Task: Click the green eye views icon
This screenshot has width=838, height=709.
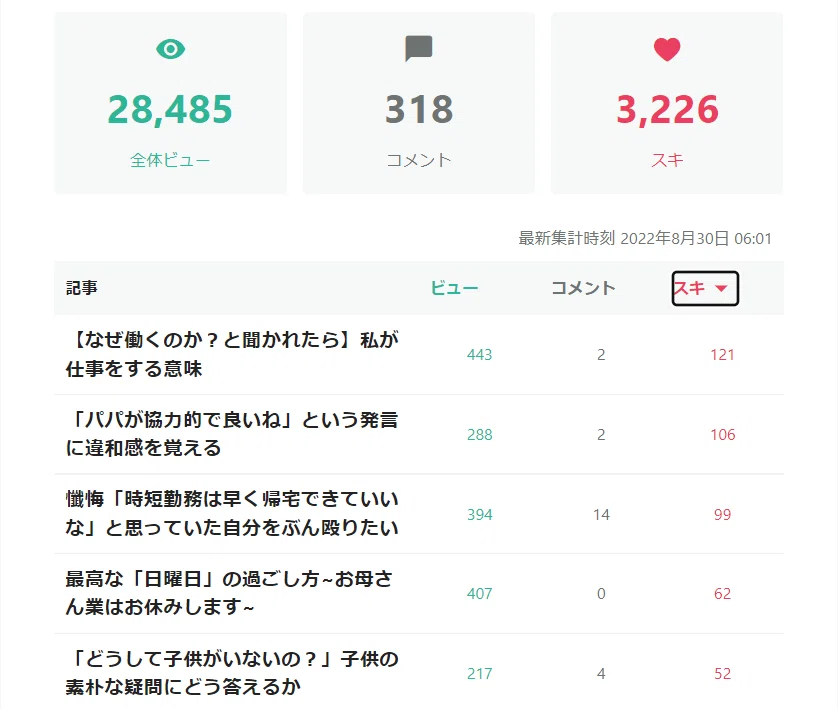Action: [170, 49]
